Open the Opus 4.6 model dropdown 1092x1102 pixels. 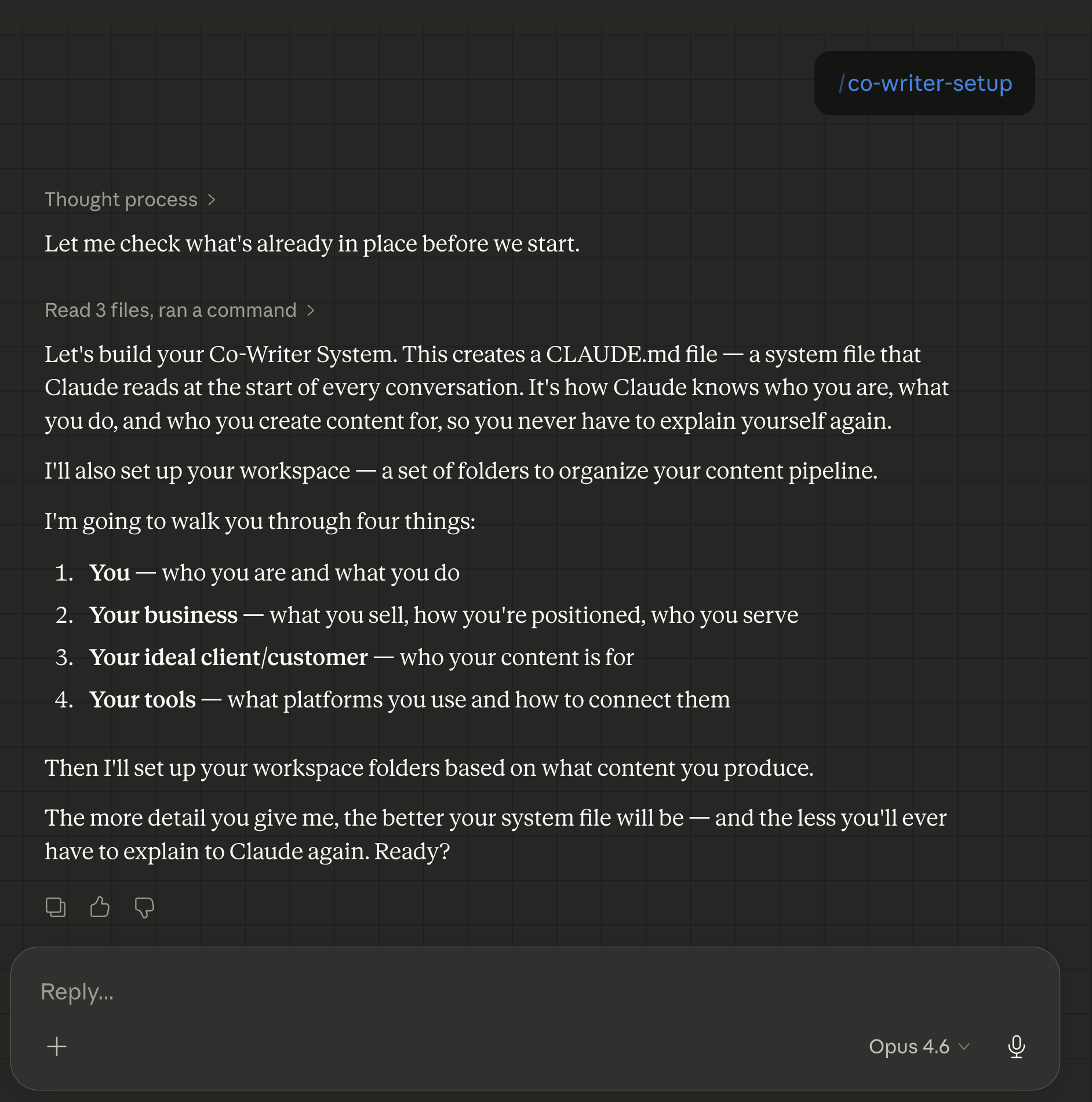point(918,1046)
